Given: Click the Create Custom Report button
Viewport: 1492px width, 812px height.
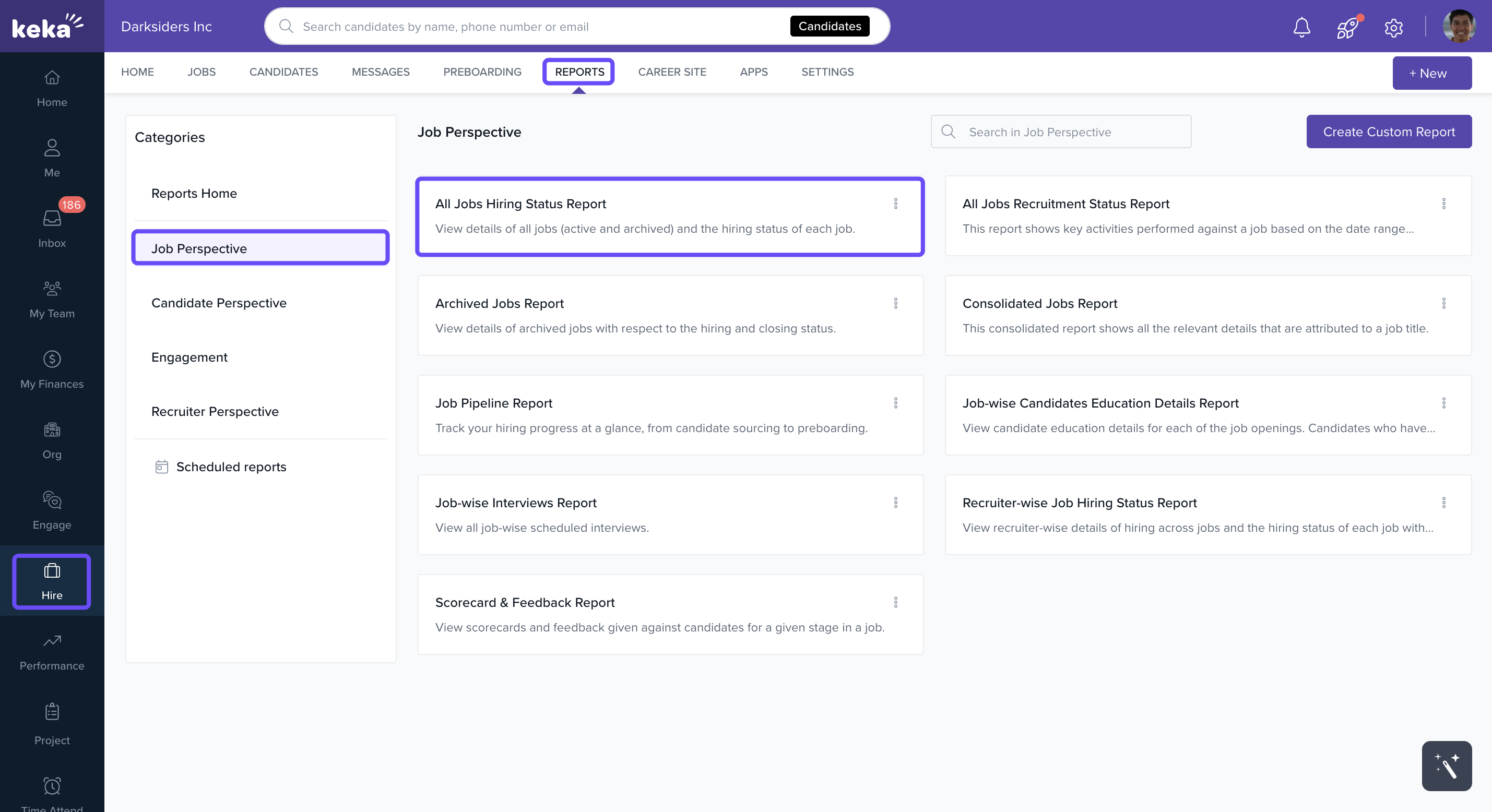Looking at the screenshot, I should (x=1389, y=132).
